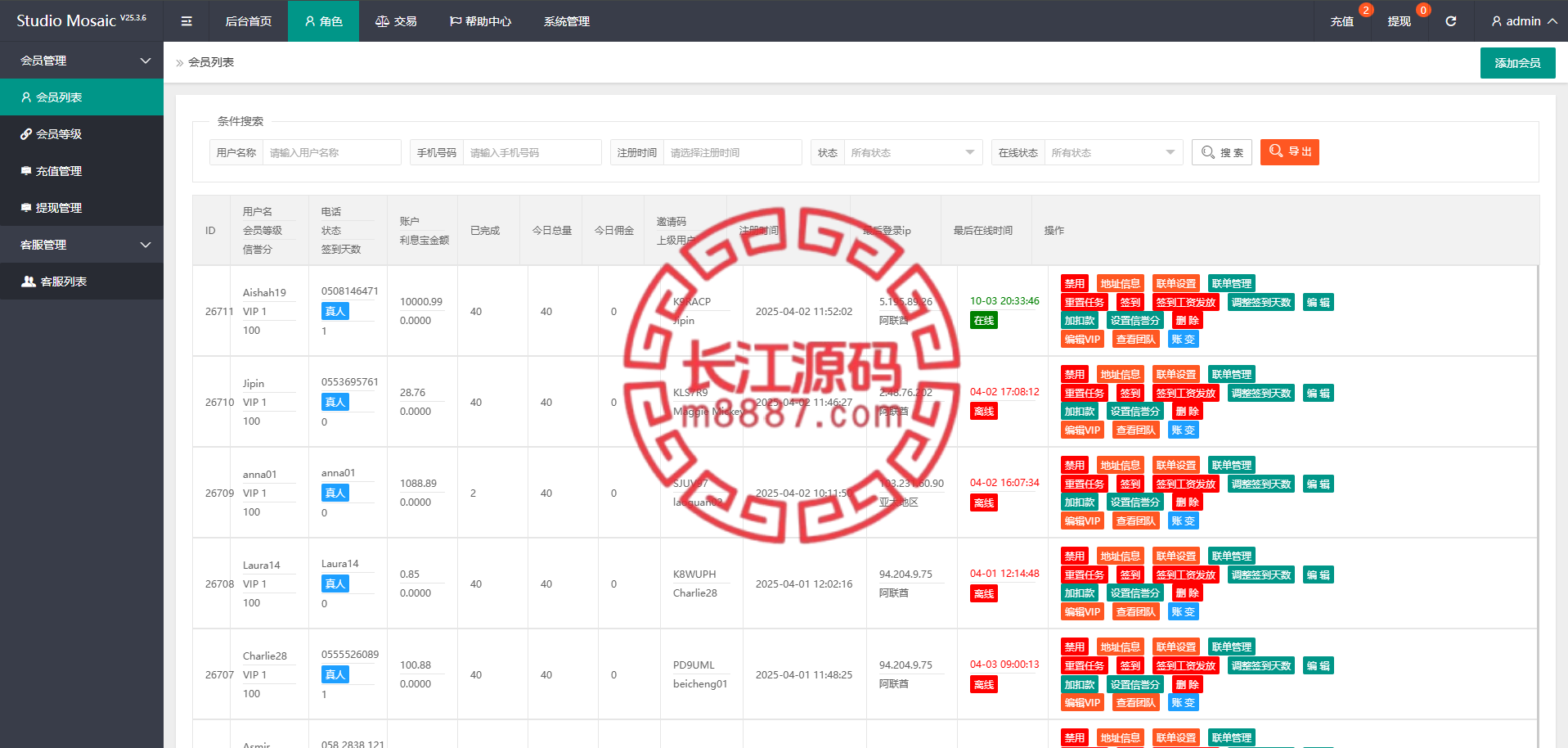
Task: Click 删除 for user Aishah19
Action: point(1187,321)
